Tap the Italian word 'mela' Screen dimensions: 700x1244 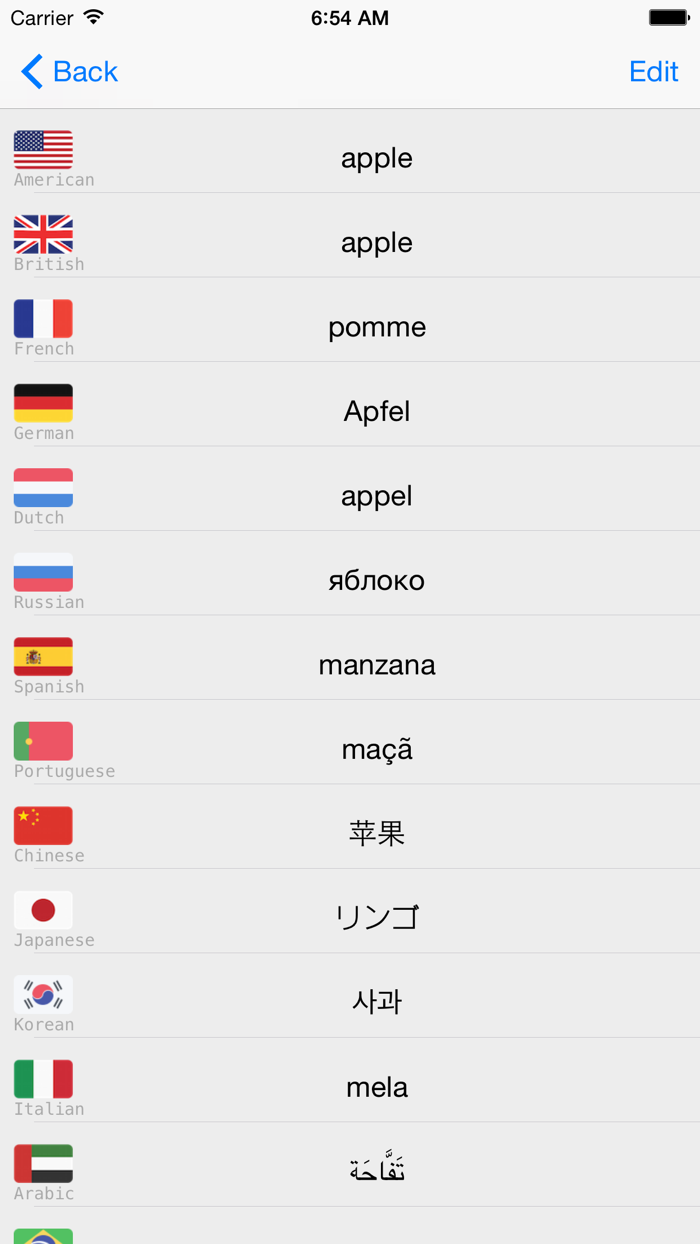(377, 1087)
